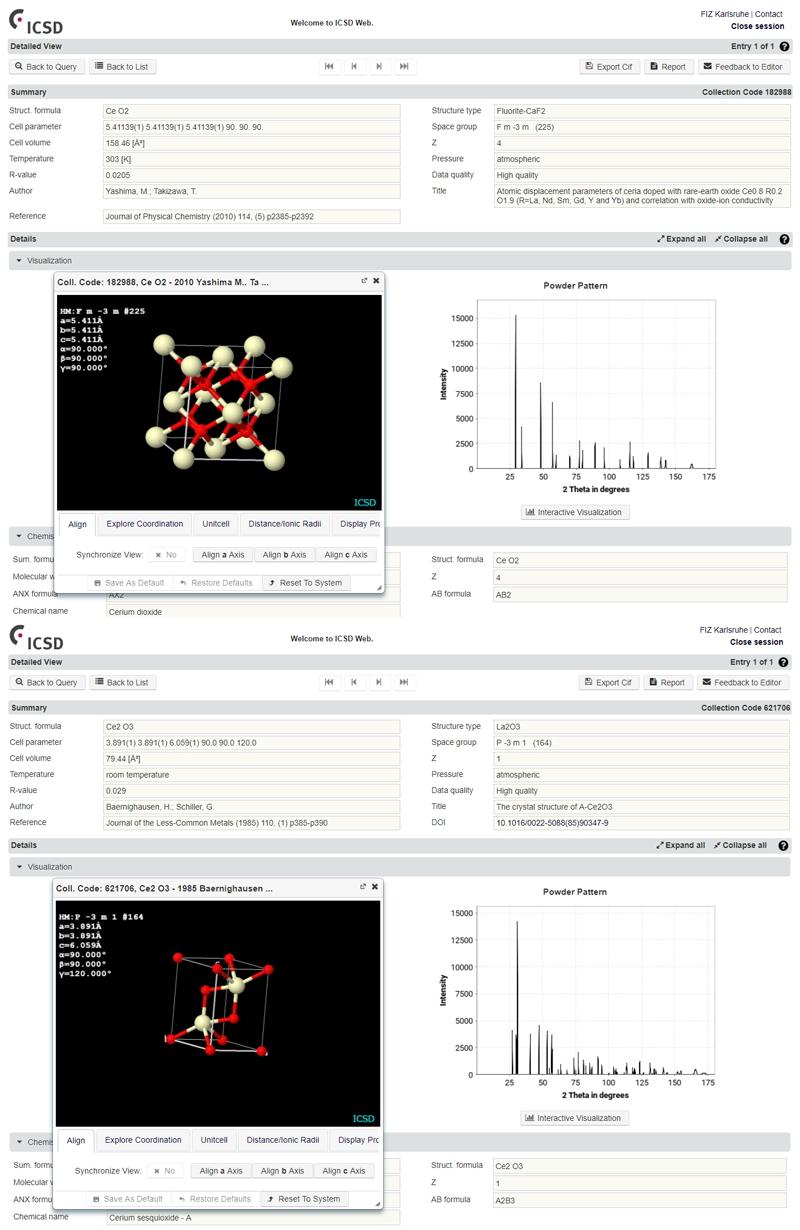This screenshot has width=800, height=1230.
Task: Go to next entry on code 182988 page
Action: [x=379, y=67]
